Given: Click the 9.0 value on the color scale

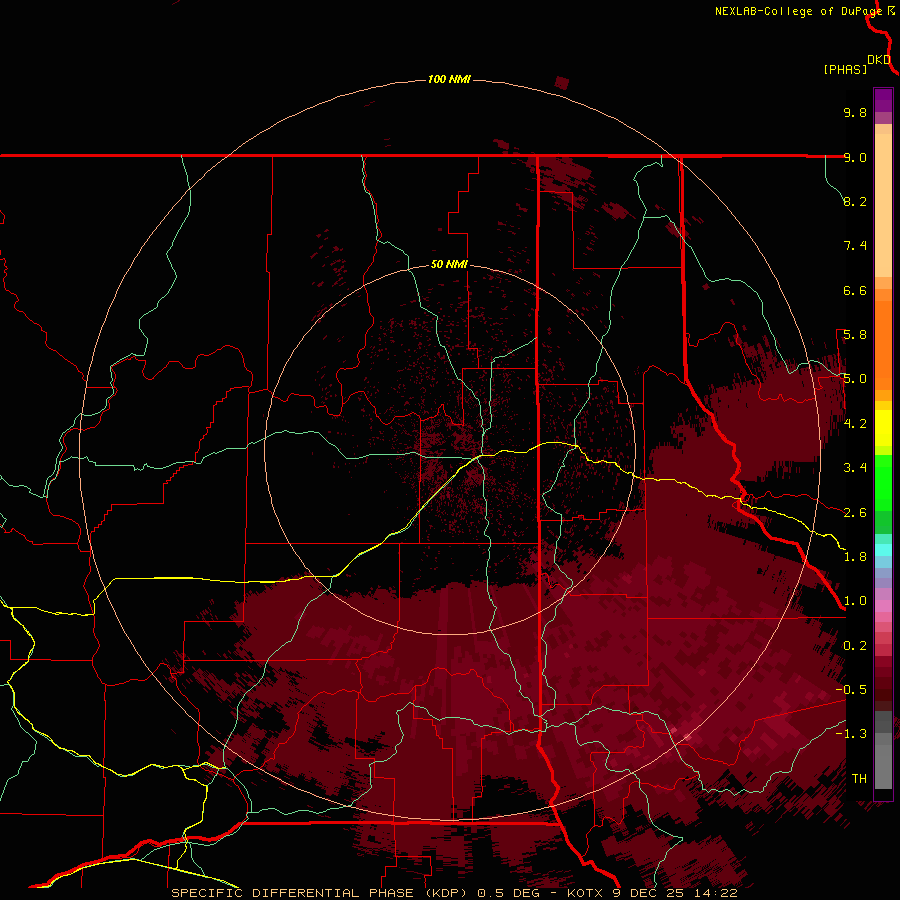Looking at the screenshot, I should pos(855,157).
